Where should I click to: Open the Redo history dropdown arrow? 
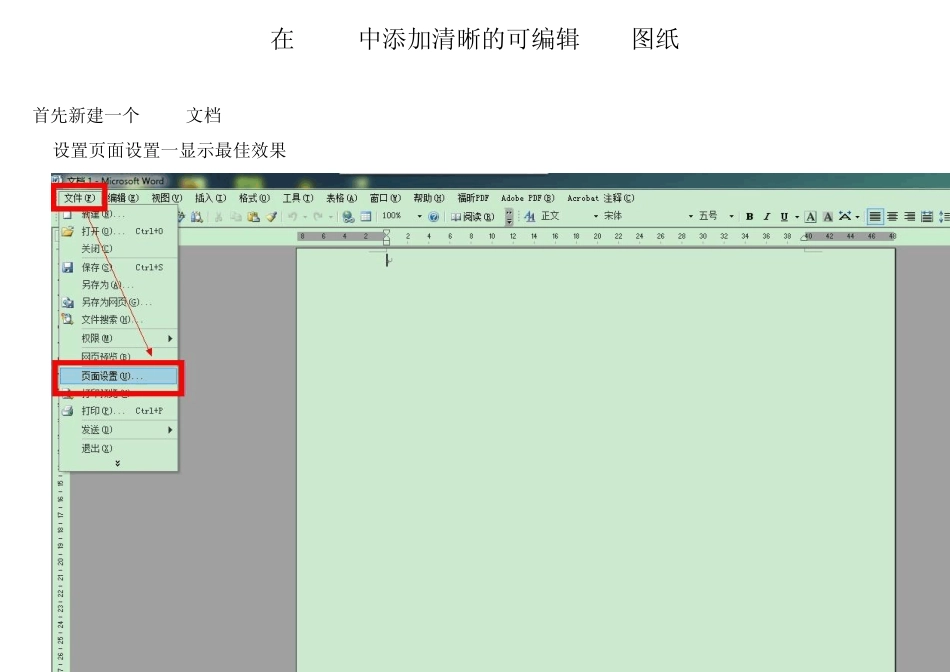point(330,216)
